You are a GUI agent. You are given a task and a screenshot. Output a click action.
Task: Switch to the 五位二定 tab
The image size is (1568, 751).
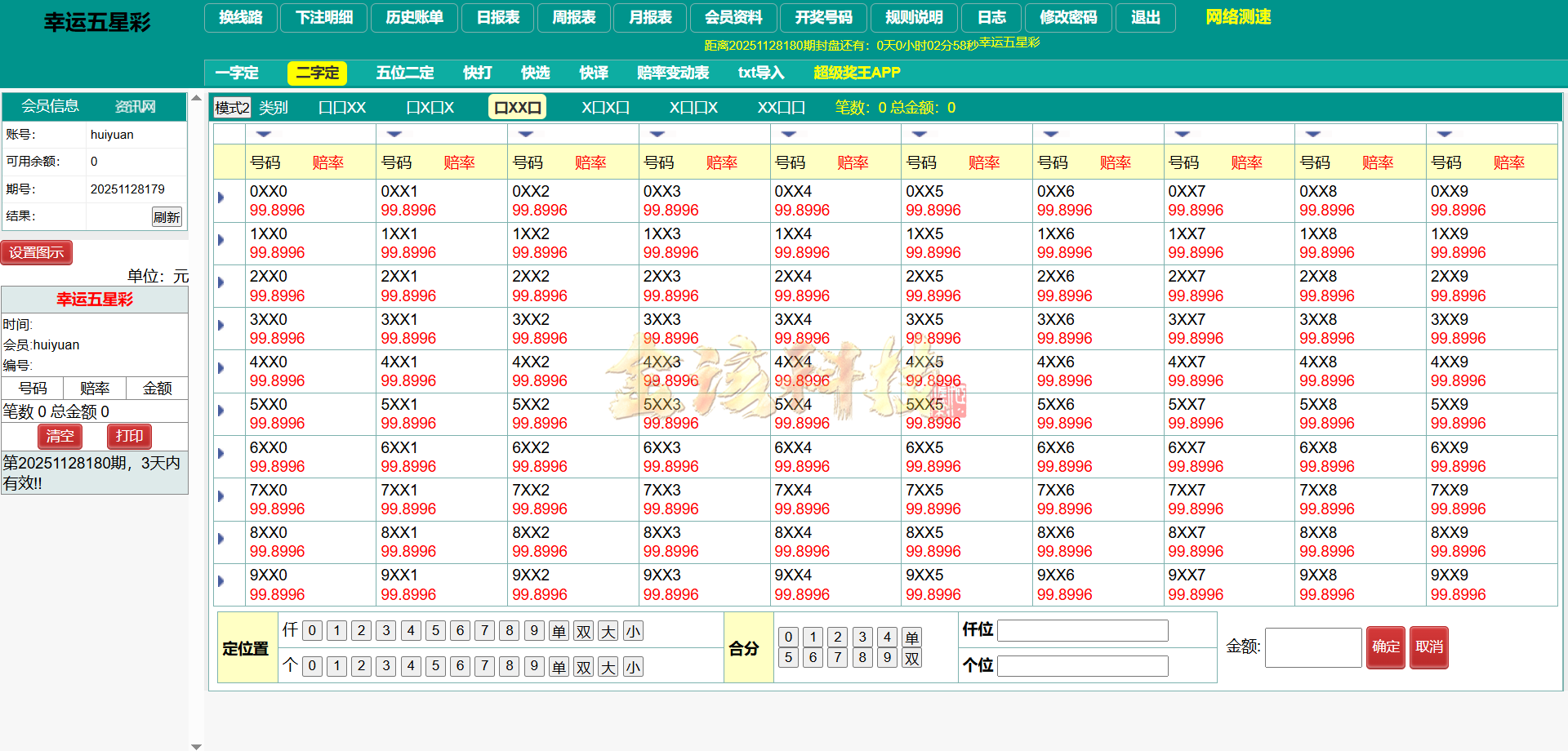tap(405, 73)
